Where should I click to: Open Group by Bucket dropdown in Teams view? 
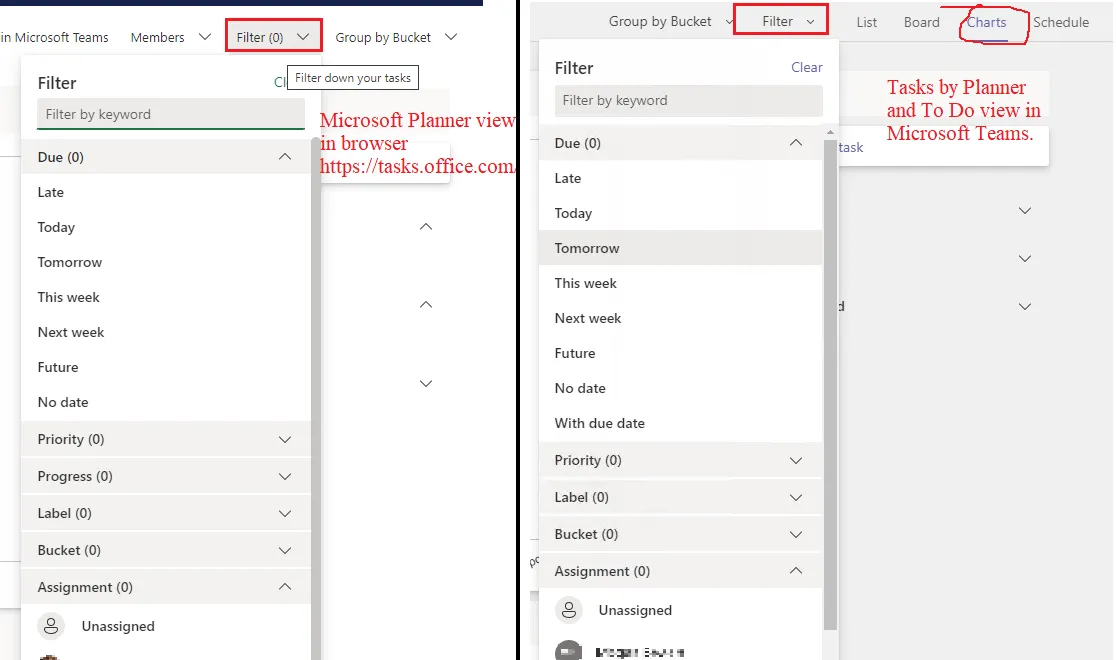670,21
